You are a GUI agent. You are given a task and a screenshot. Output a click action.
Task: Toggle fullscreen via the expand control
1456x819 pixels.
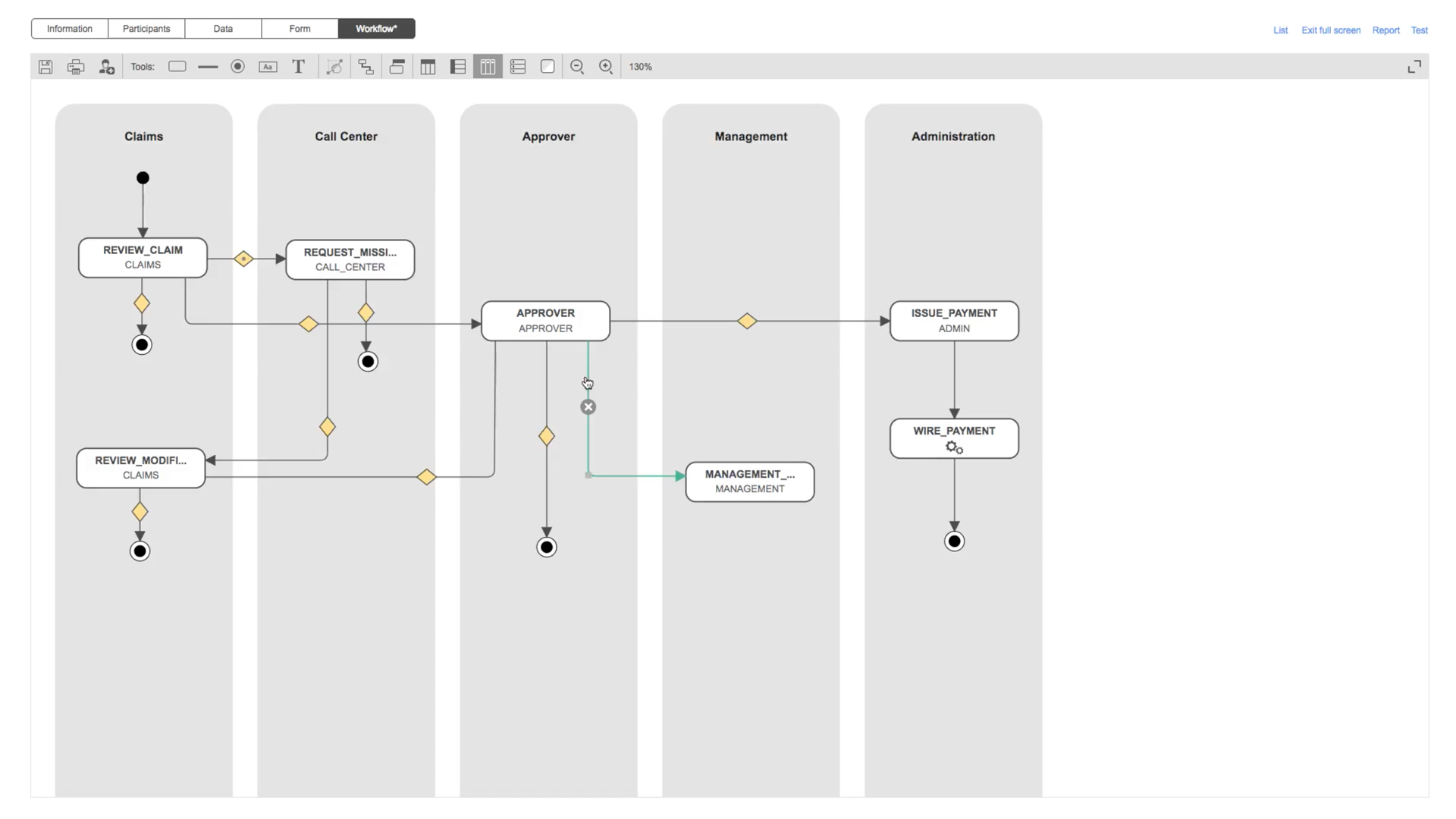1414,66
